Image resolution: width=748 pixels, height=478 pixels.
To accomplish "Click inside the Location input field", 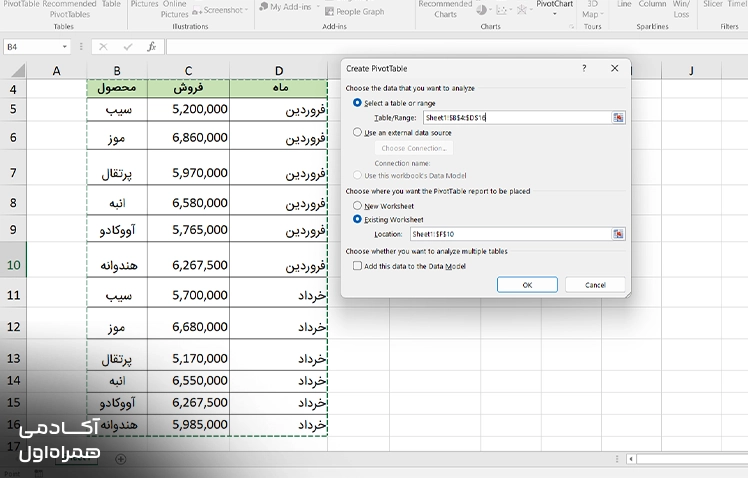I will pyautogui.click(x=511, y=234).
